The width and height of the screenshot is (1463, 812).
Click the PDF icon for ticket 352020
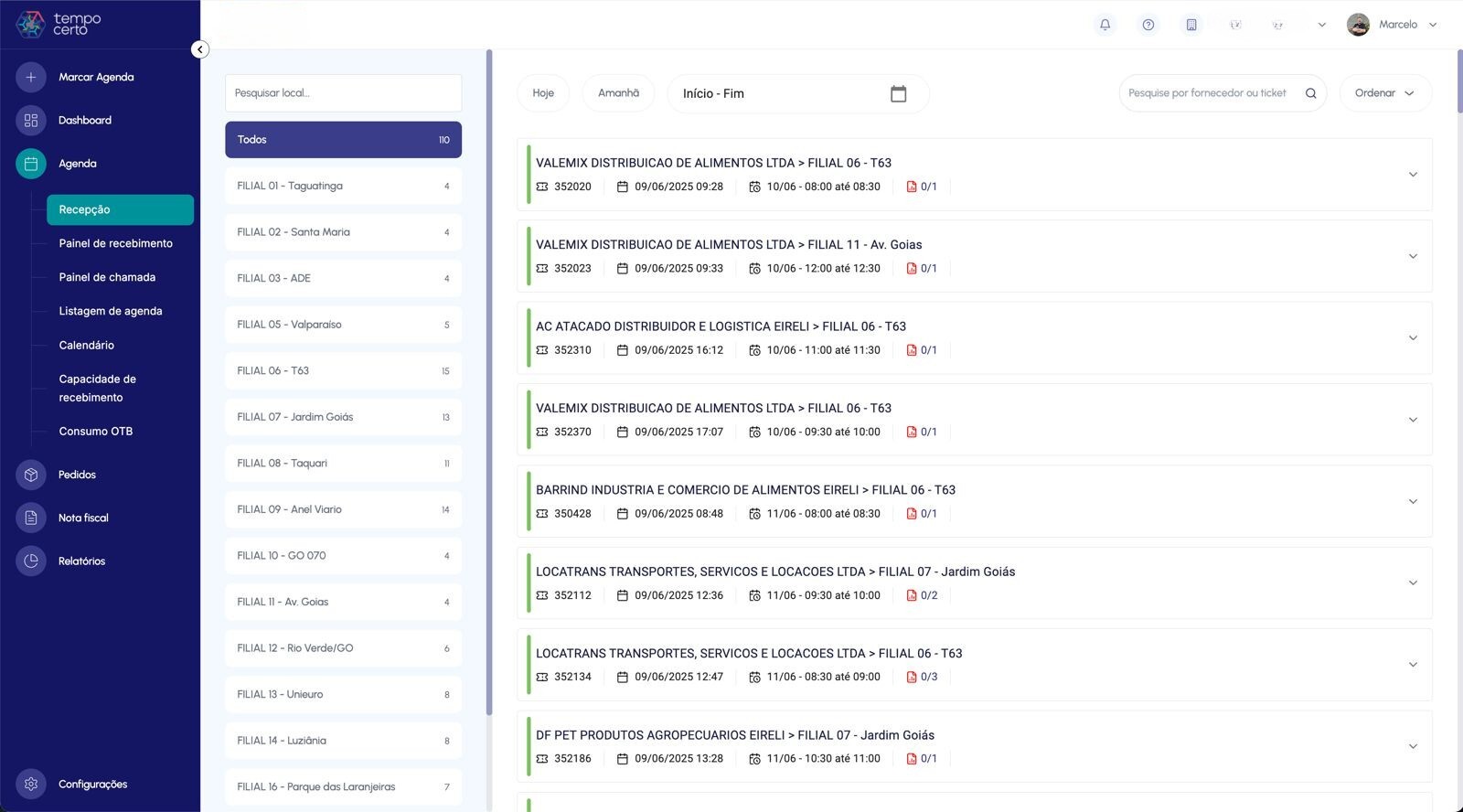[912, 187]
